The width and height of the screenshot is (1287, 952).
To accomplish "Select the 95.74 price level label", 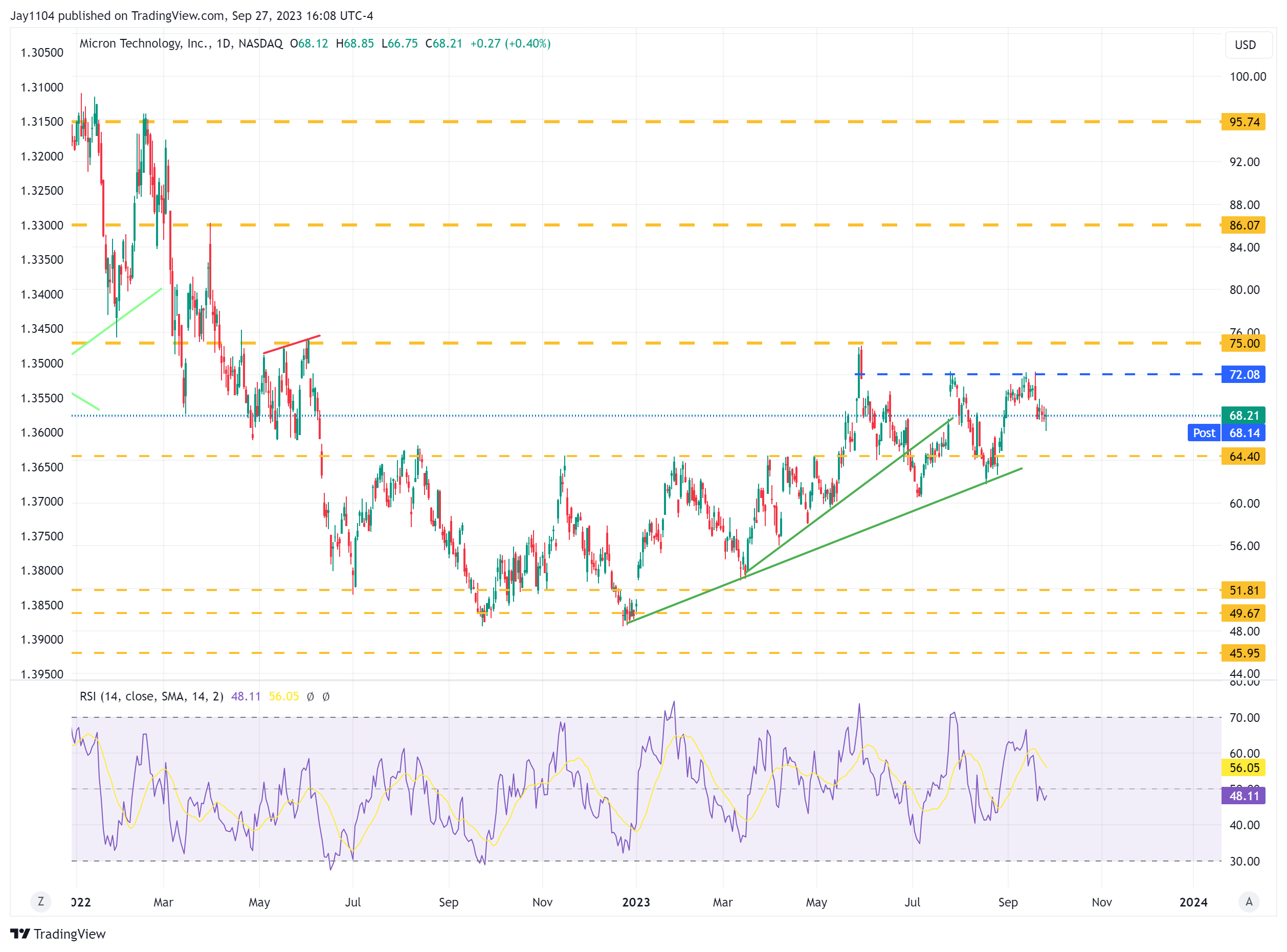I will pos(1243,122).
